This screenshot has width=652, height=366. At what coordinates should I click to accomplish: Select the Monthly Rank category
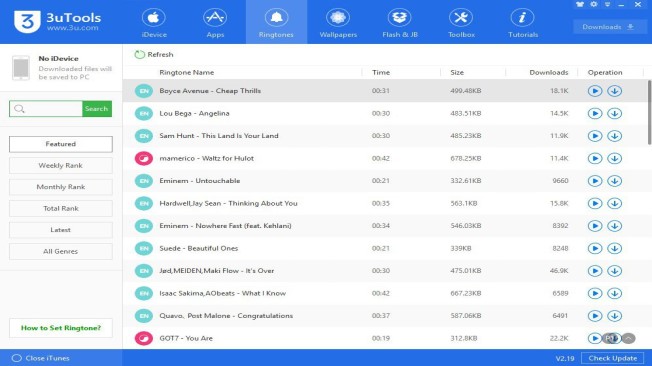point(61,187)
